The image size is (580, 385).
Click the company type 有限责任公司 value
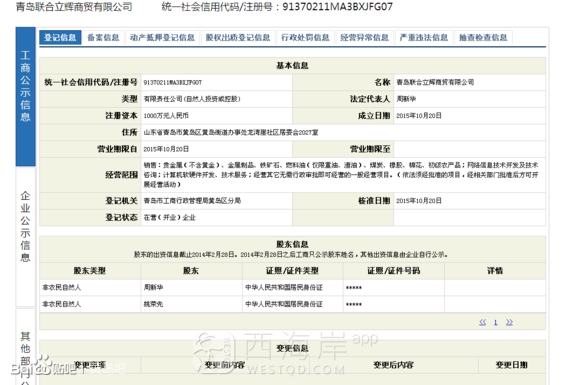pos(192,99)
